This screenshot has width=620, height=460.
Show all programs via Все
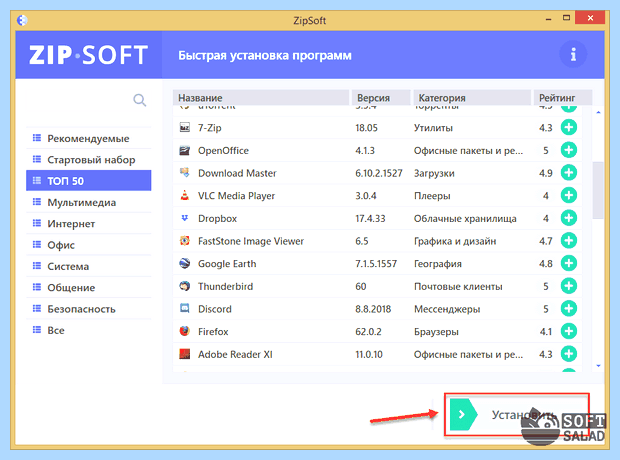point(89,330)
